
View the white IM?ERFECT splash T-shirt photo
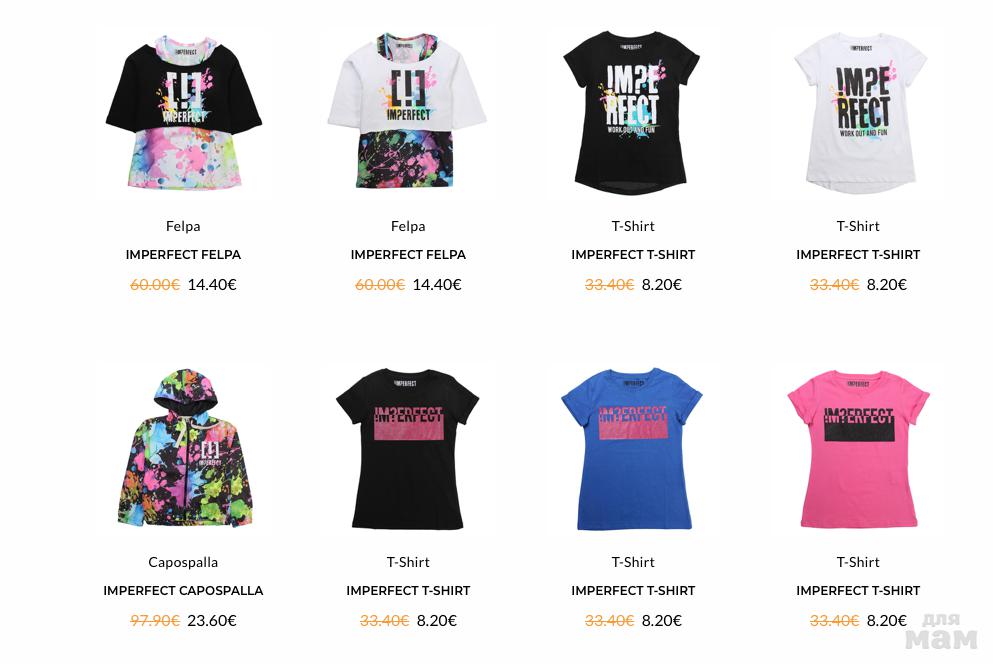pos(861,113)
